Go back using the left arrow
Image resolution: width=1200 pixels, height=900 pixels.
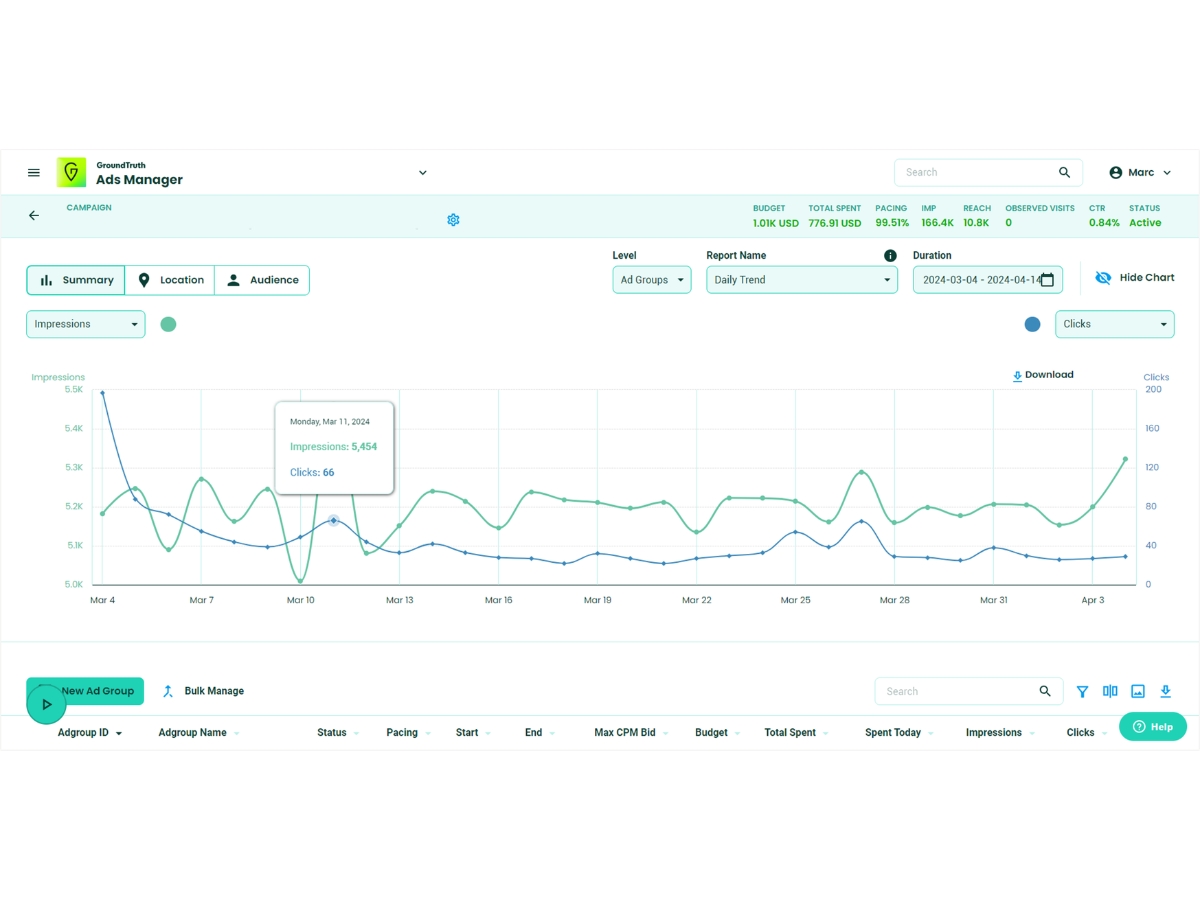tap(34, 215)
